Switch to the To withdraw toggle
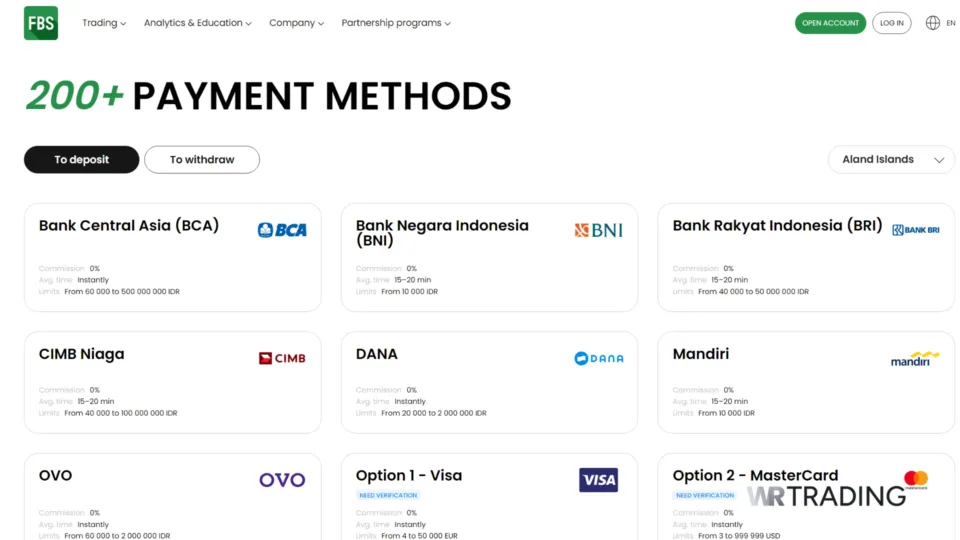This screenshot has height=540, width=960. pyautogui.click(x=202, y=160)
